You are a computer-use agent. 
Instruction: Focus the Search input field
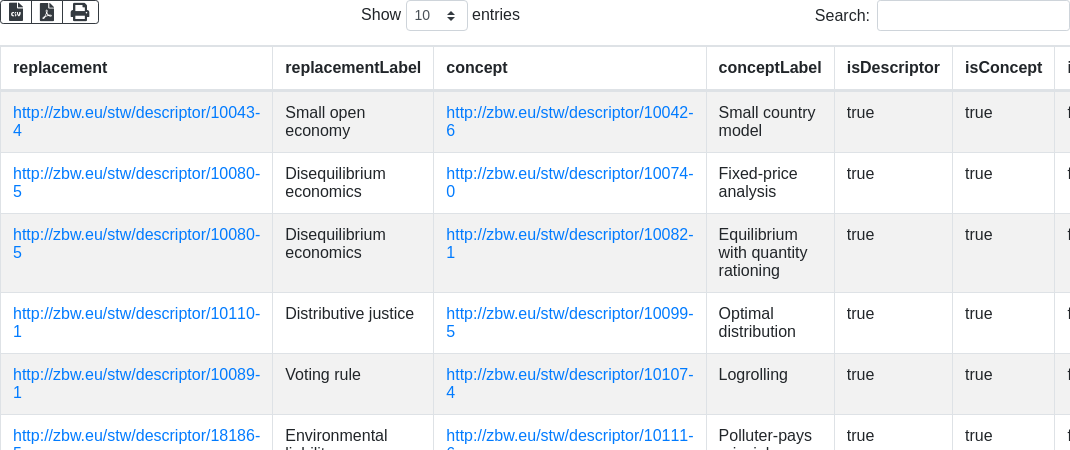972,16
